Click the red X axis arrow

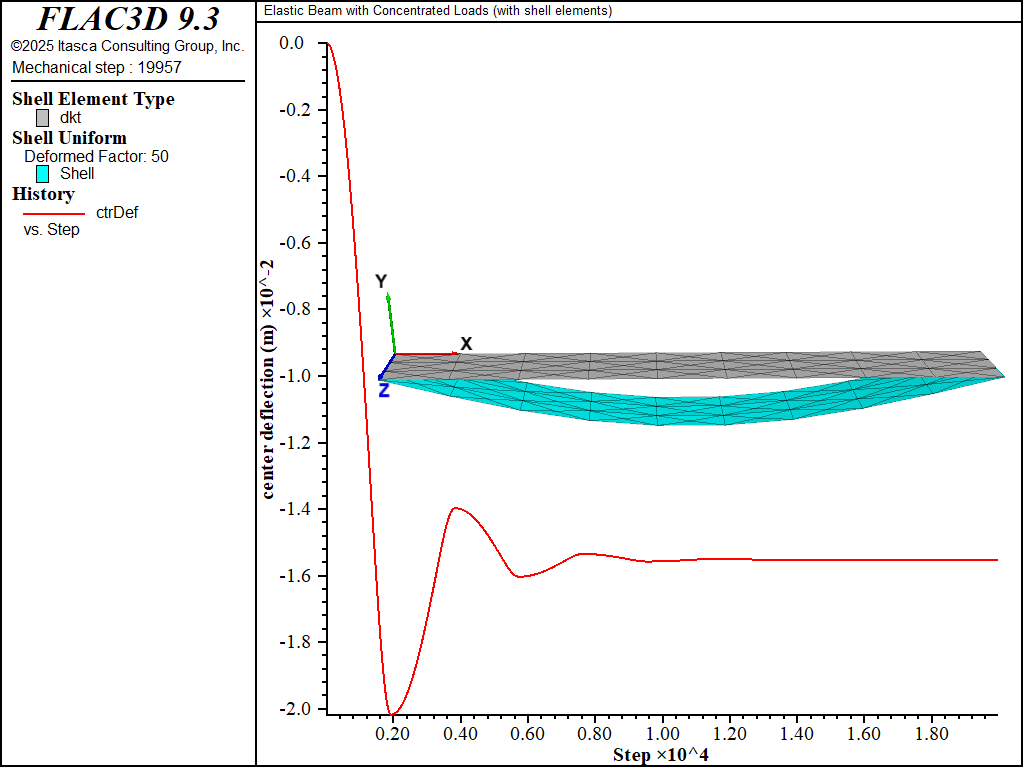click(x=426, y=353)
